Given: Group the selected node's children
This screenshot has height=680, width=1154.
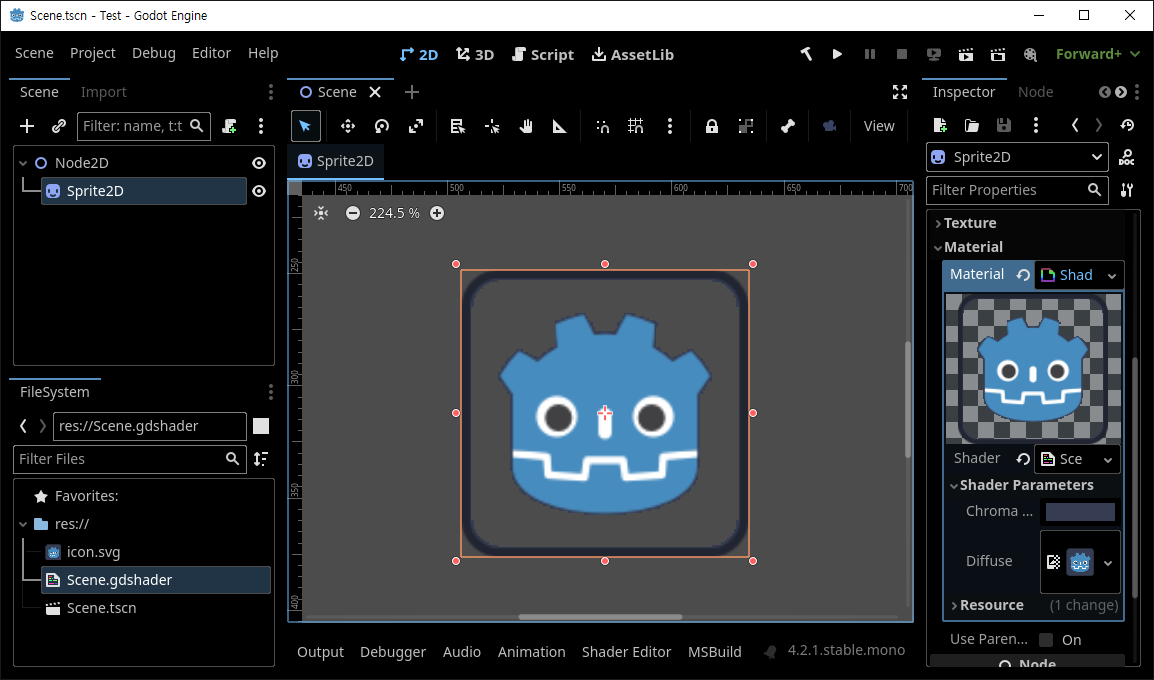Looking at the screenshot, I should pos(746,127).
